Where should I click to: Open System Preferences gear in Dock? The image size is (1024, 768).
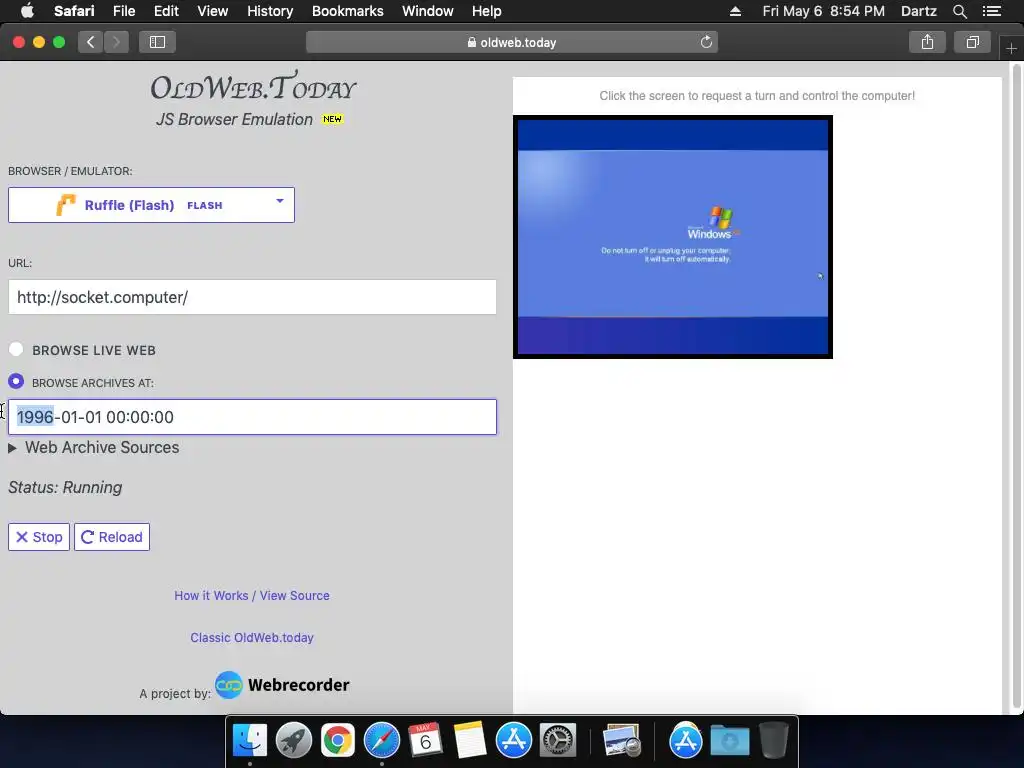click(x=558, y=741)
